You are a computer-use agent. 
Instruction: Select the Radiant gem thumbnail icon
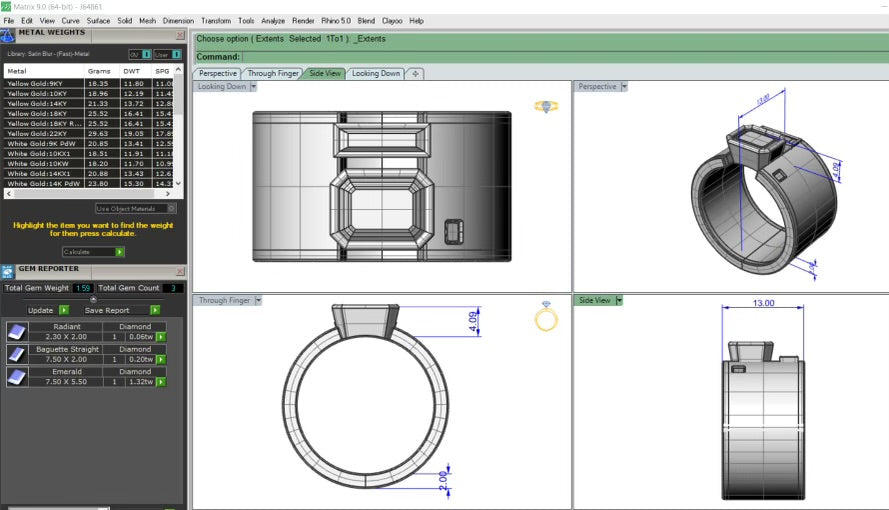[16, 332]
